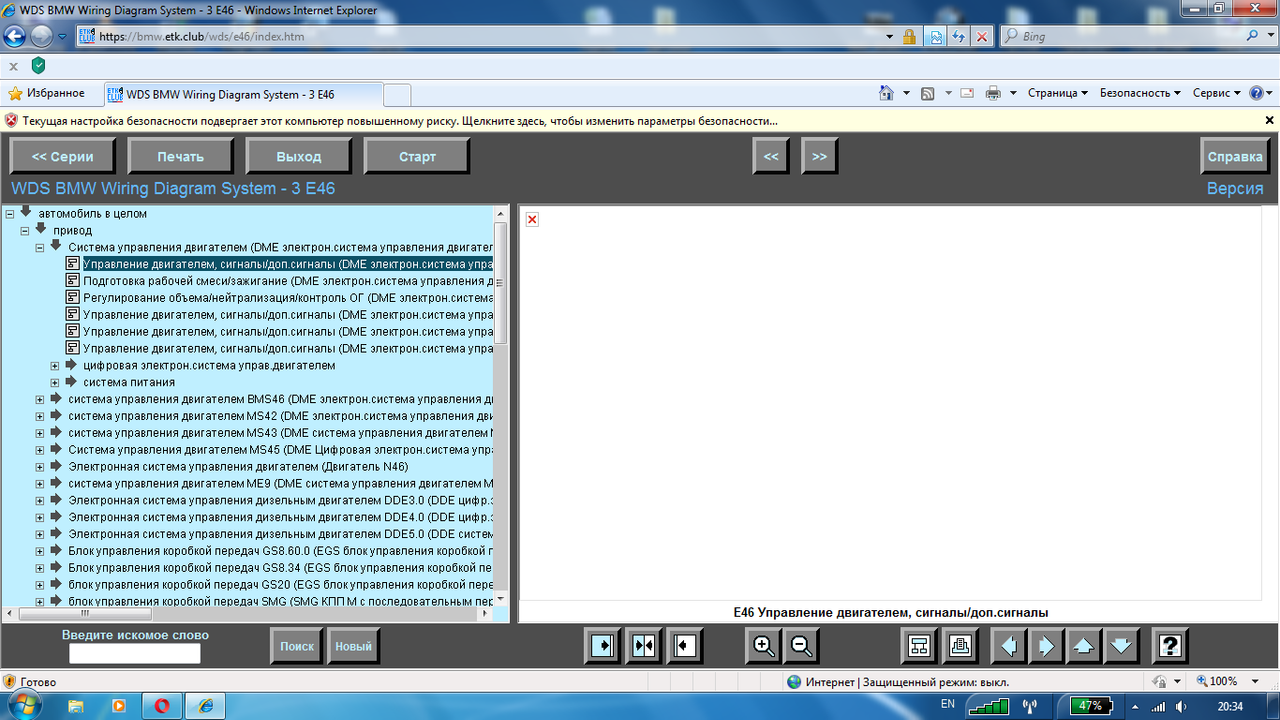Viewport: 1280px width, 720px height.
Task: Click the print diagram icon in bottom toolbar
Action: point(960,646)
